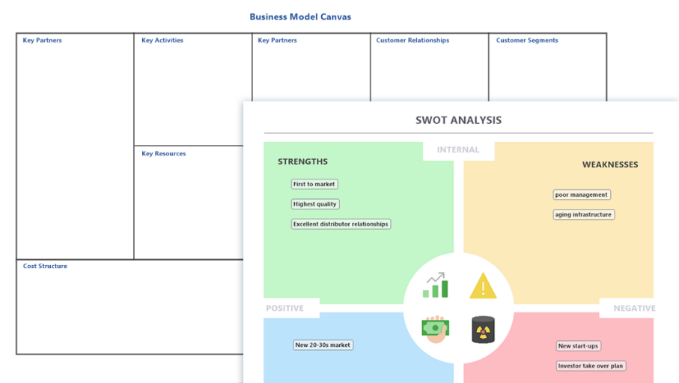Select the 'First to market' tag

click(314, 184)
